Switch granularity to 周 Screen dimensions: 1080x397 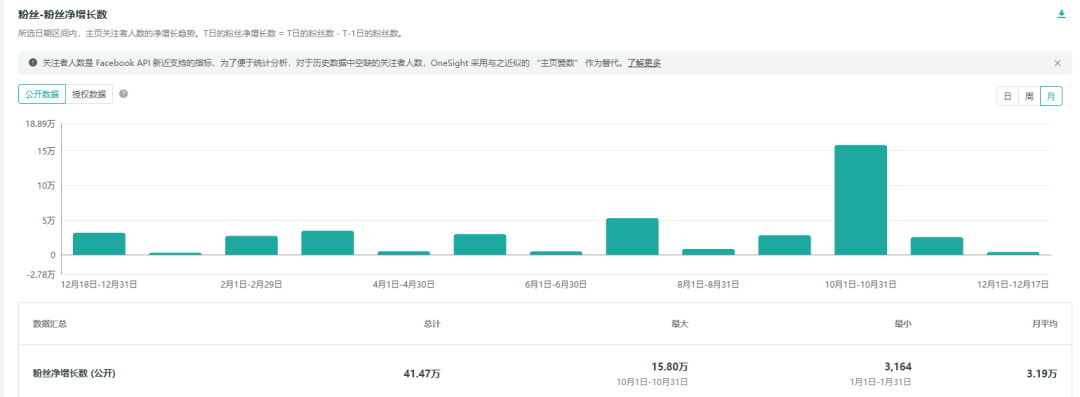pos(1029,96)
